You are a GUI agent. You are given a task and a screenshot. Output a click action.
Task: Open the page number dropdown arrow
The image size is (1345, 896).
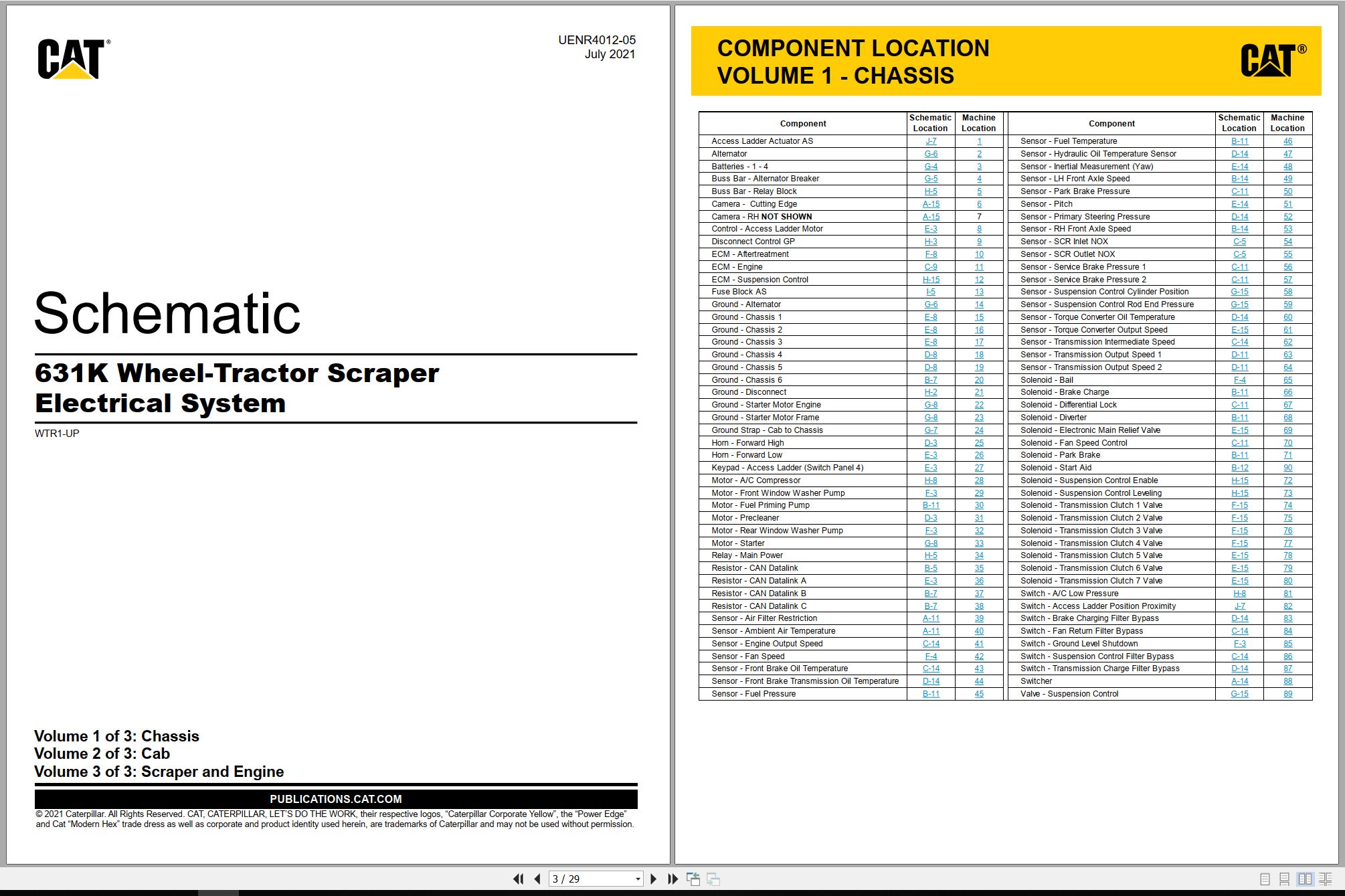pos(638,879)
